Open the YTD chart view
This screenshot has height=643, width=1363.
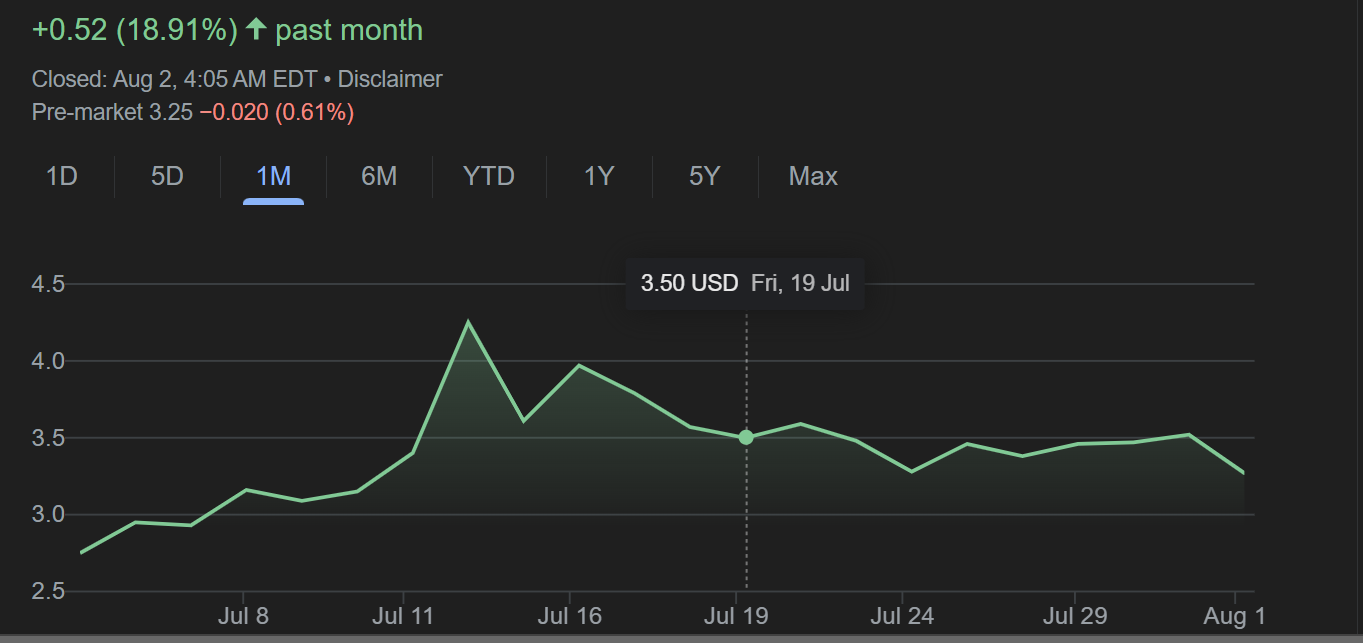click(x=488, y=177)
